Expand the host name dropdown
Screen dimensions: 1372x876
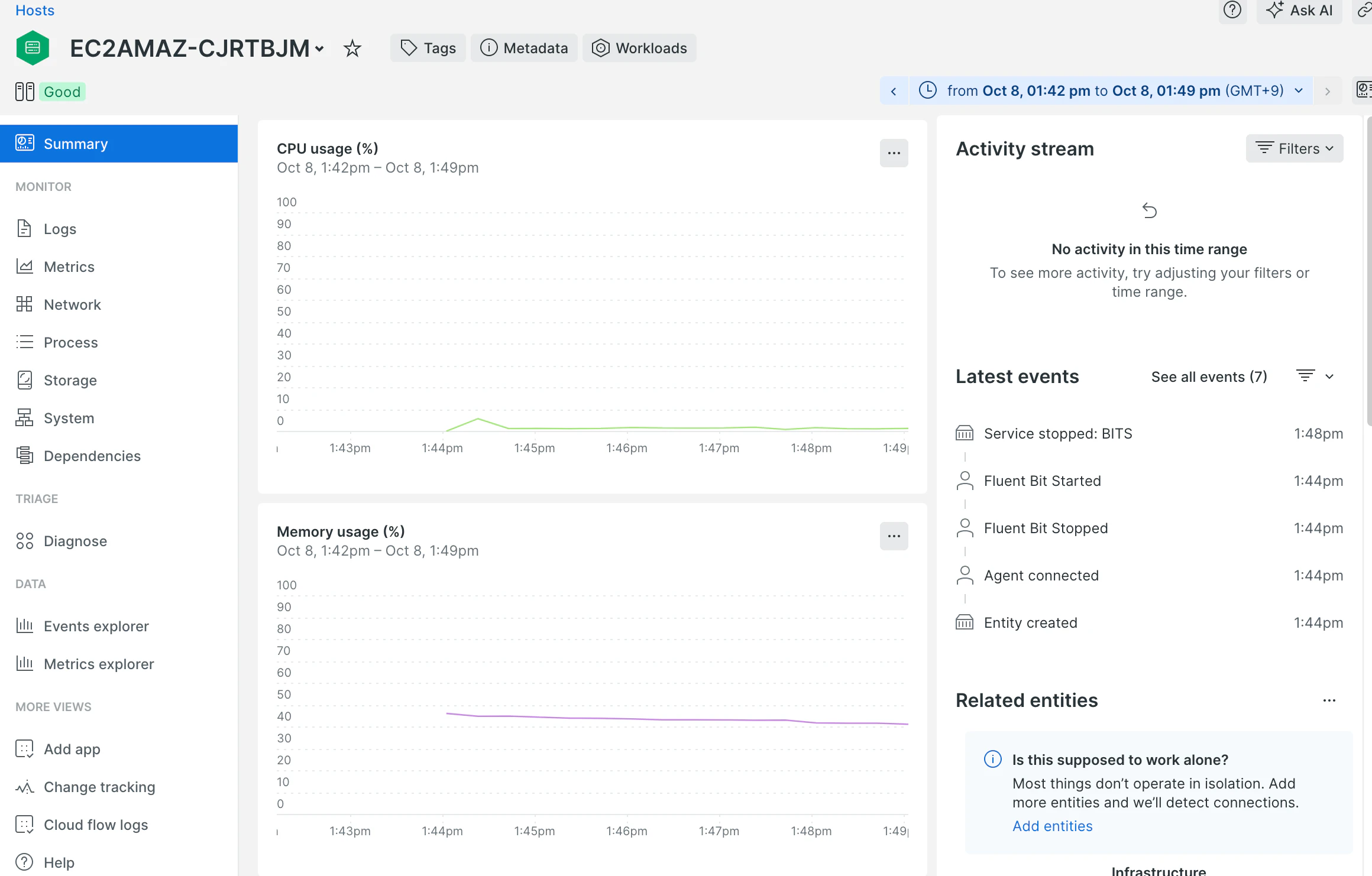319,48
